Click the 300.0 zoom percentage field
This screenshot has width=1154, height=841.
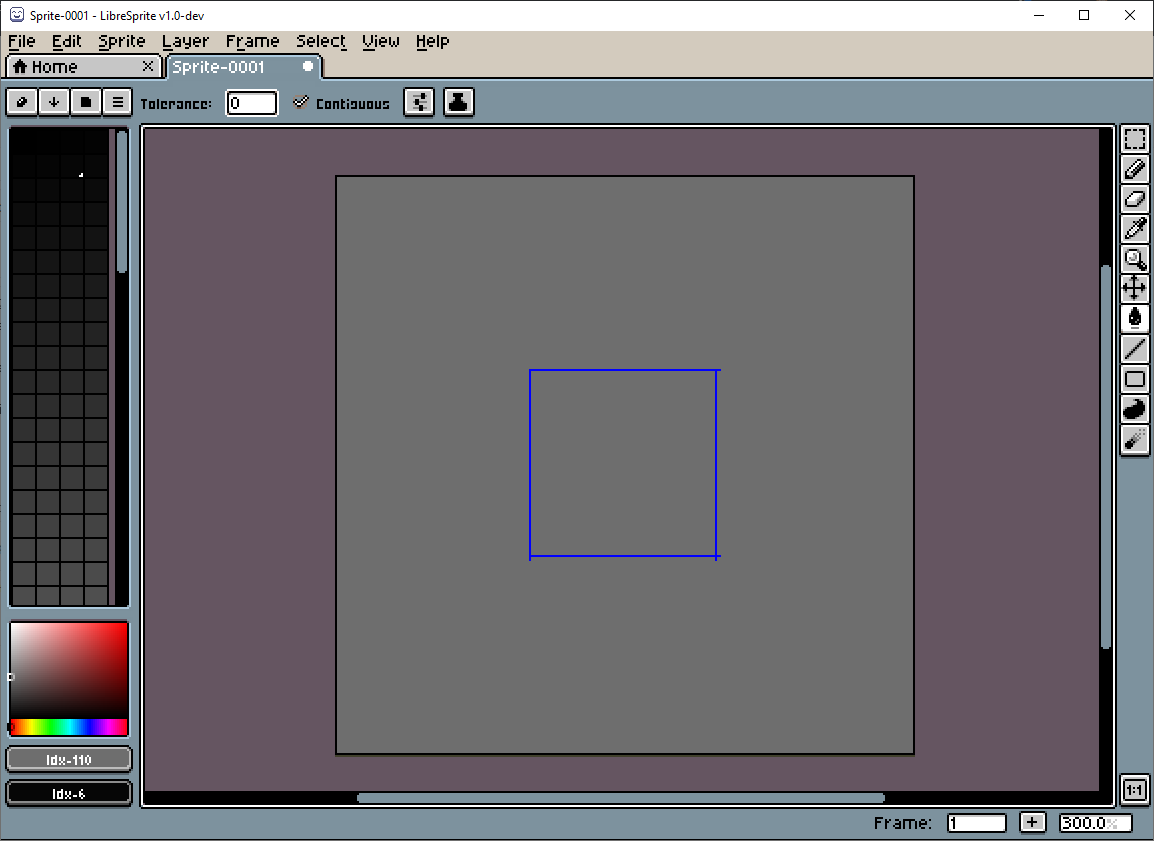(1095, 823)
